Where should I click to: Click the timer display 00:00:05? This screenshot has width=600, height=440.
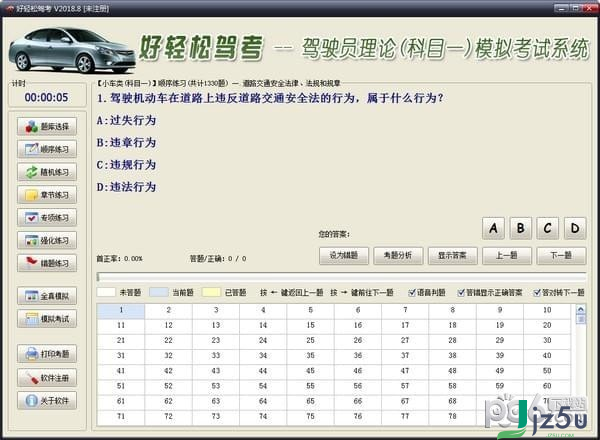click(47, 98)
